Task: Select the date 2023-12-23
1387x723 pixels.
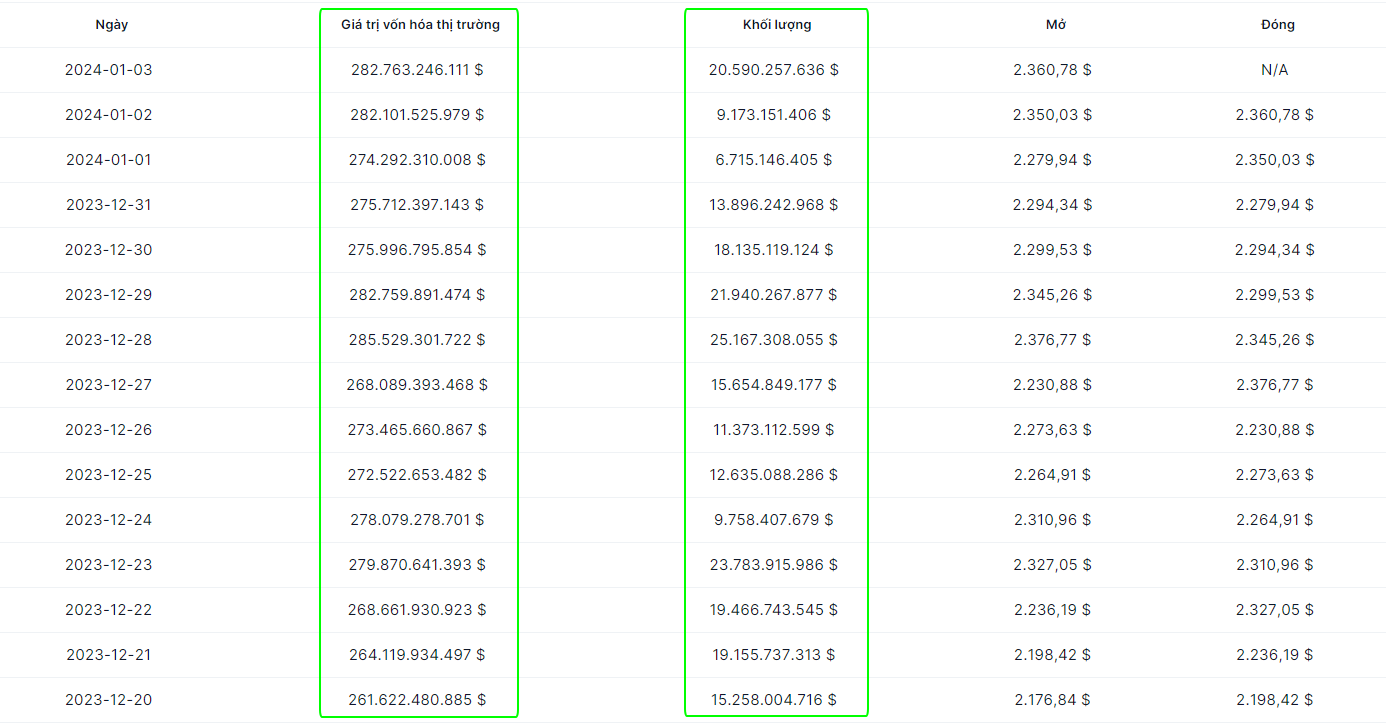Action: [x=109, y=565]
